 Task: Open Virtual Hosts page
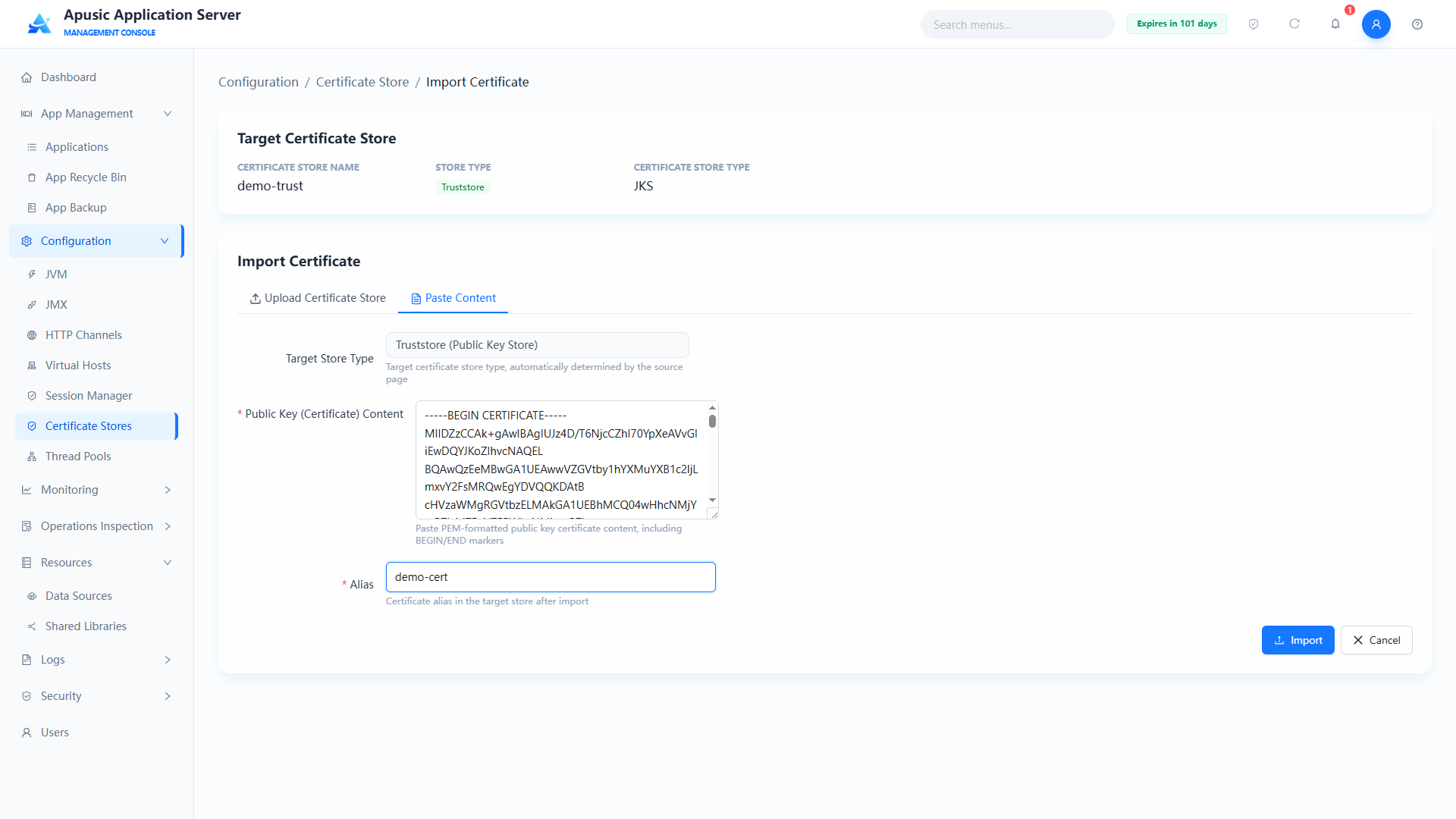point(97,366)
